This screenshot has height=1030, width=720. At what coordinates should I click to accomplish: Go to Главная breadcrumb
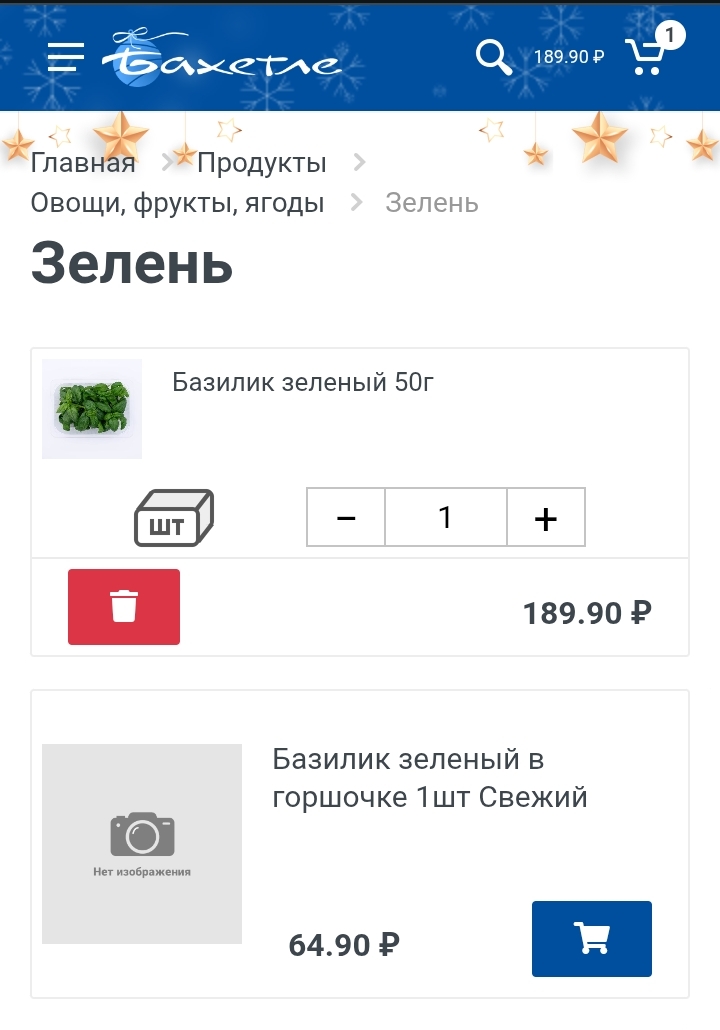coord(83,163)
